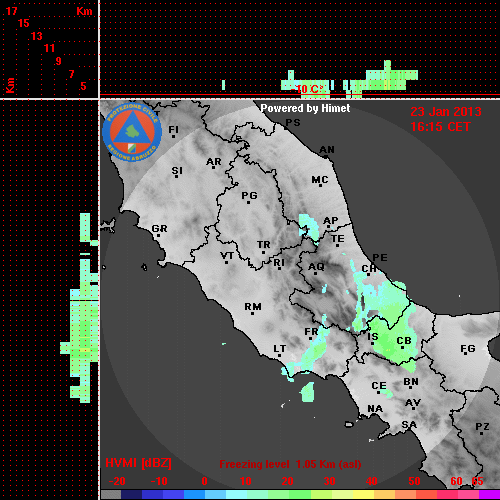Image resolution: width=500 pixels, height=500 pixels.
Task: Select the PE city label
Action: pos(380,257)
